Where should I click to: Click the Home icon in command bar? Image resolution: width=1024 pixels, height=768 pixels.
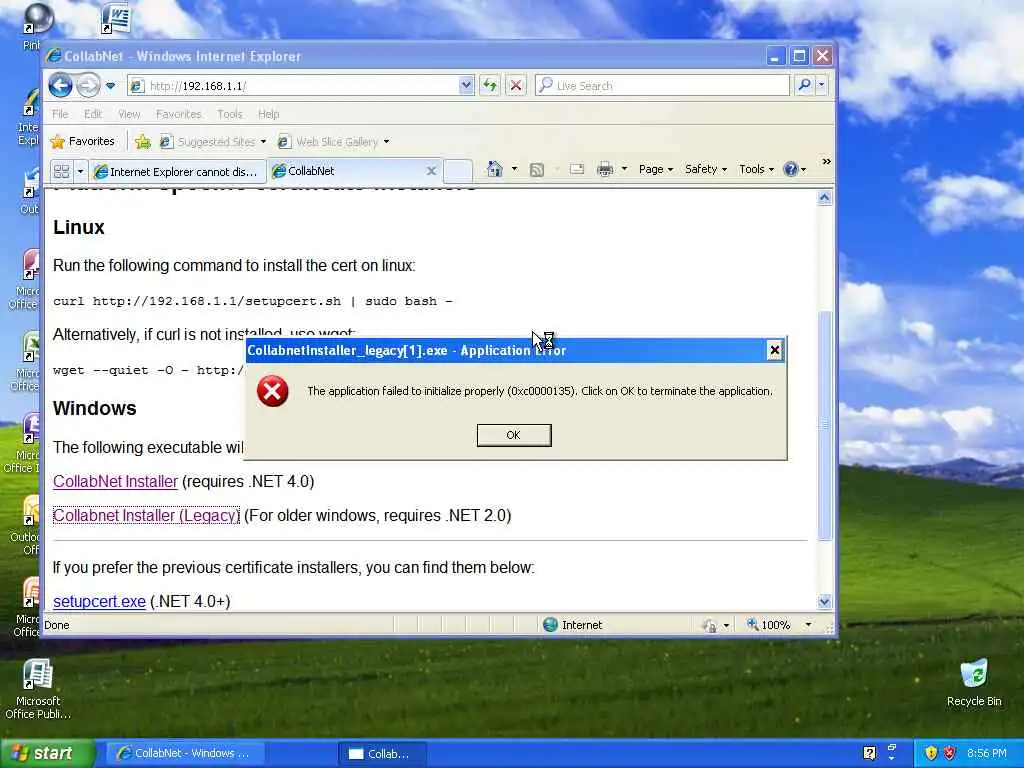click(495, 169)
